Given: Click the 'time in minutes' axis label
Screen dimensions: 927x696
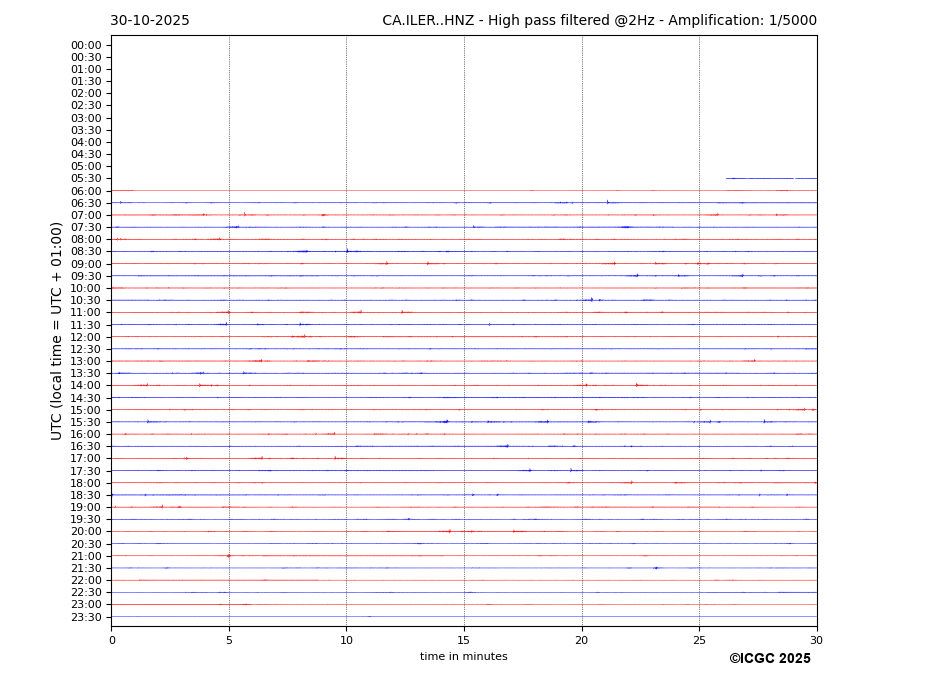Looking at the screenshot, I should (463, 657).
